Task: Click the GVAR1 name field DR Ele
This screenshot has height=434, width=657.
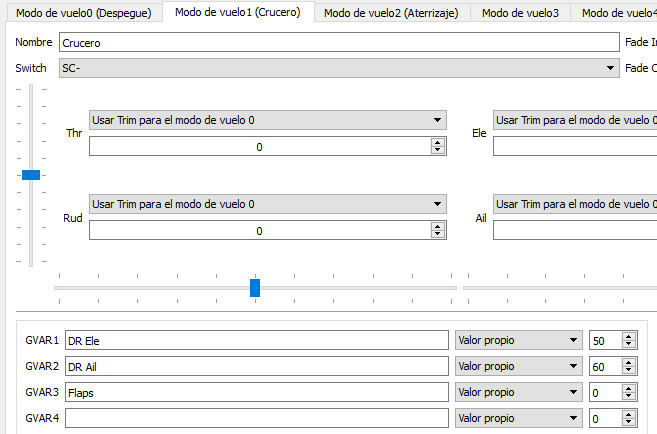Action: 256,340
